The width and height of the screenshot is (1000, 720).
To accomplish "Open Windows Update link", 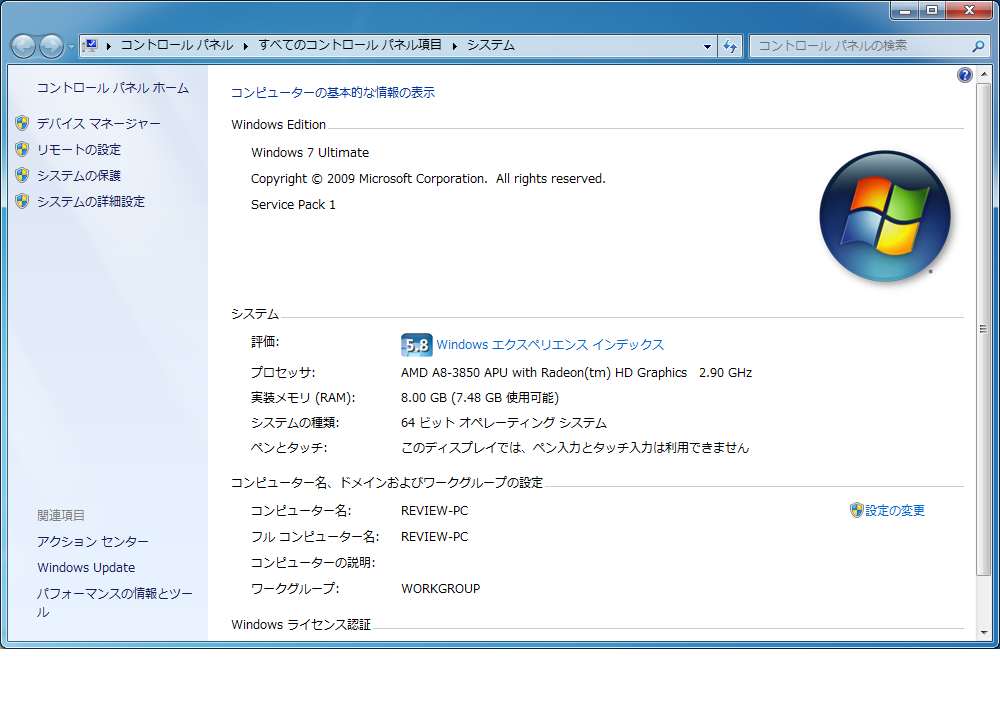I will 86,568.
